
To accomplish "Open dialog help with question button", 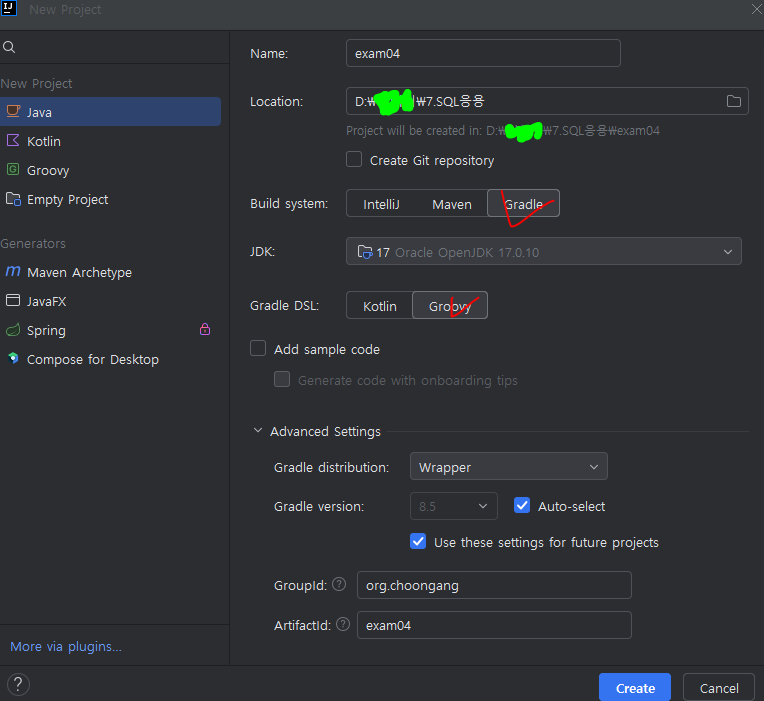I will tap(19, 684).
